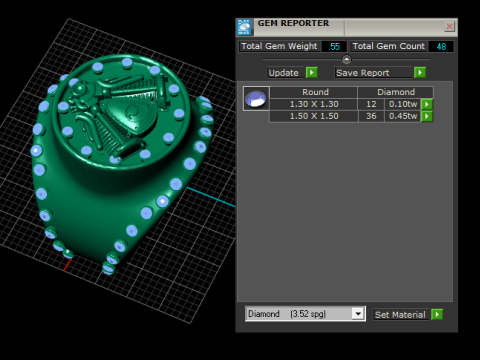This screenshot has height=360, width=480.
Task: Click the 0.10tw weight cell
Action: pyautogui.click(x=403, y=104)
